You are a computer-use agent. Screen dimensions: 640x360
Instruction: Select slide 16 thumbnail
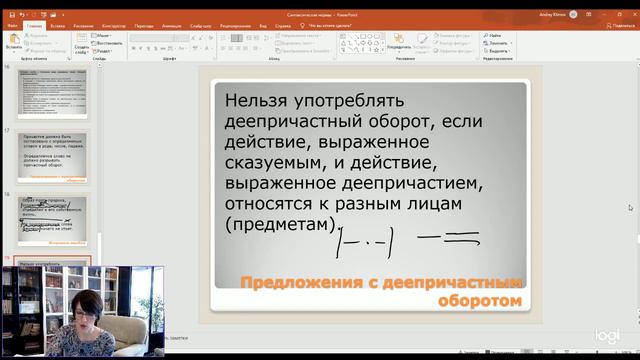(x=52, y=94)
